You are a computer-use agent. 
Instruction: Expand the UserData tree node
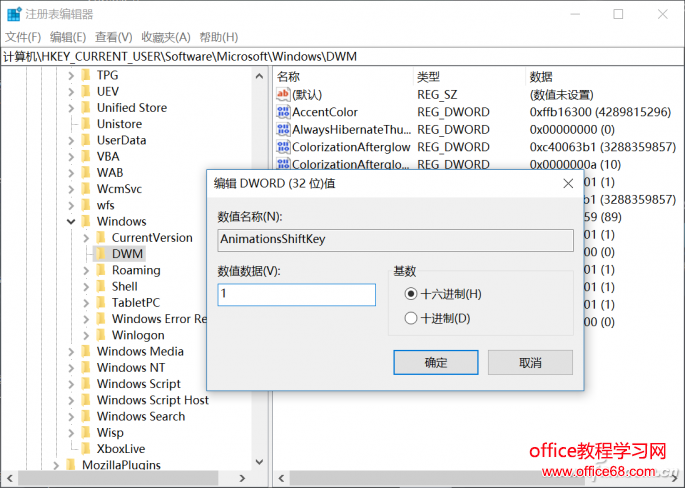click(x=71, y=140)
